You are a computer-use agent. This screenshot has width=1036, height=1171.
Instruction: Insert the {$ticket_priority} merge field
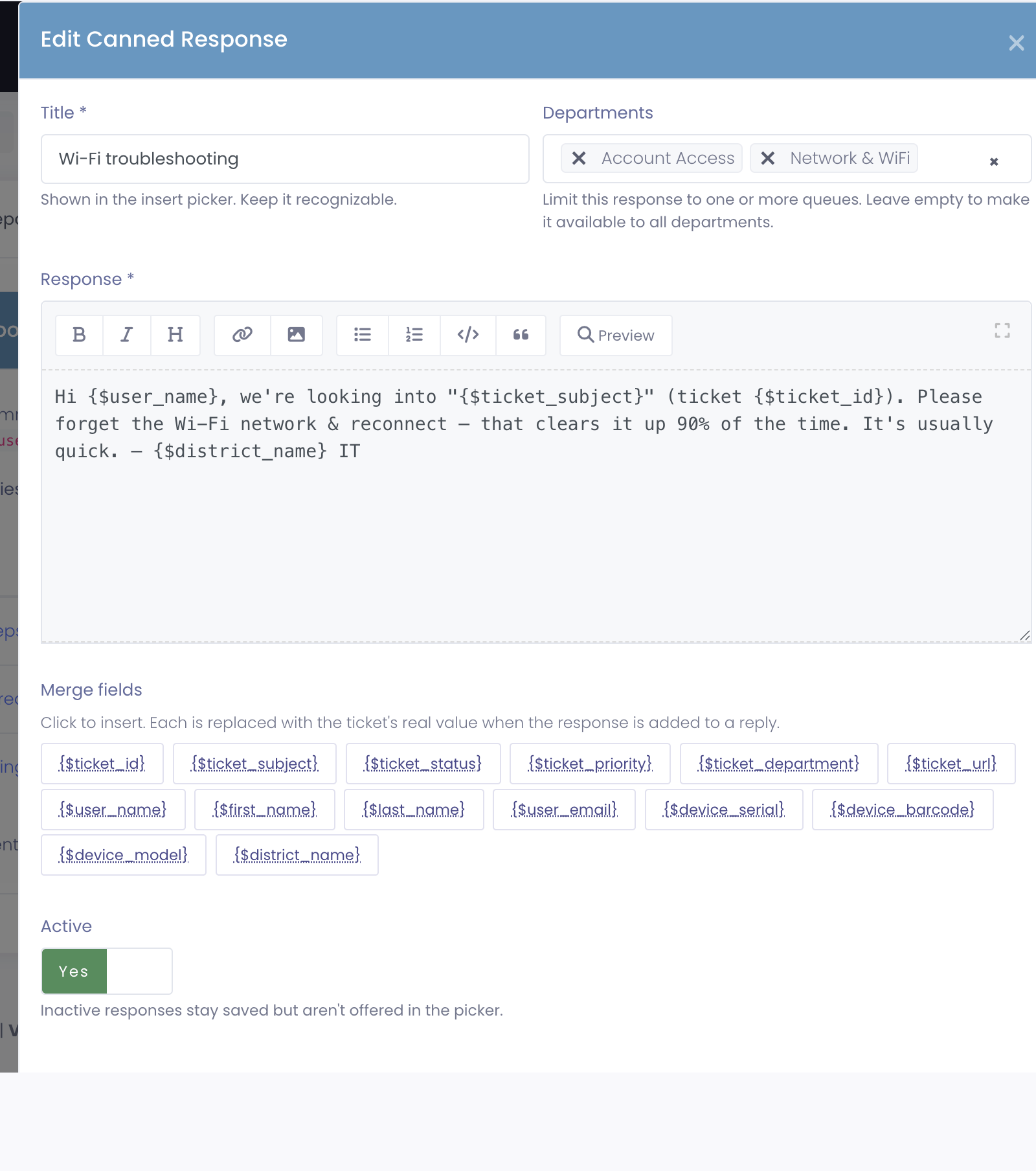[x=591, y=764]
